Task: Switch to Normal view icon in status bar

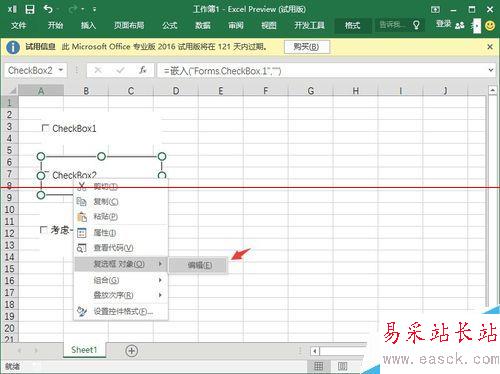Action: tap(319, 366)
